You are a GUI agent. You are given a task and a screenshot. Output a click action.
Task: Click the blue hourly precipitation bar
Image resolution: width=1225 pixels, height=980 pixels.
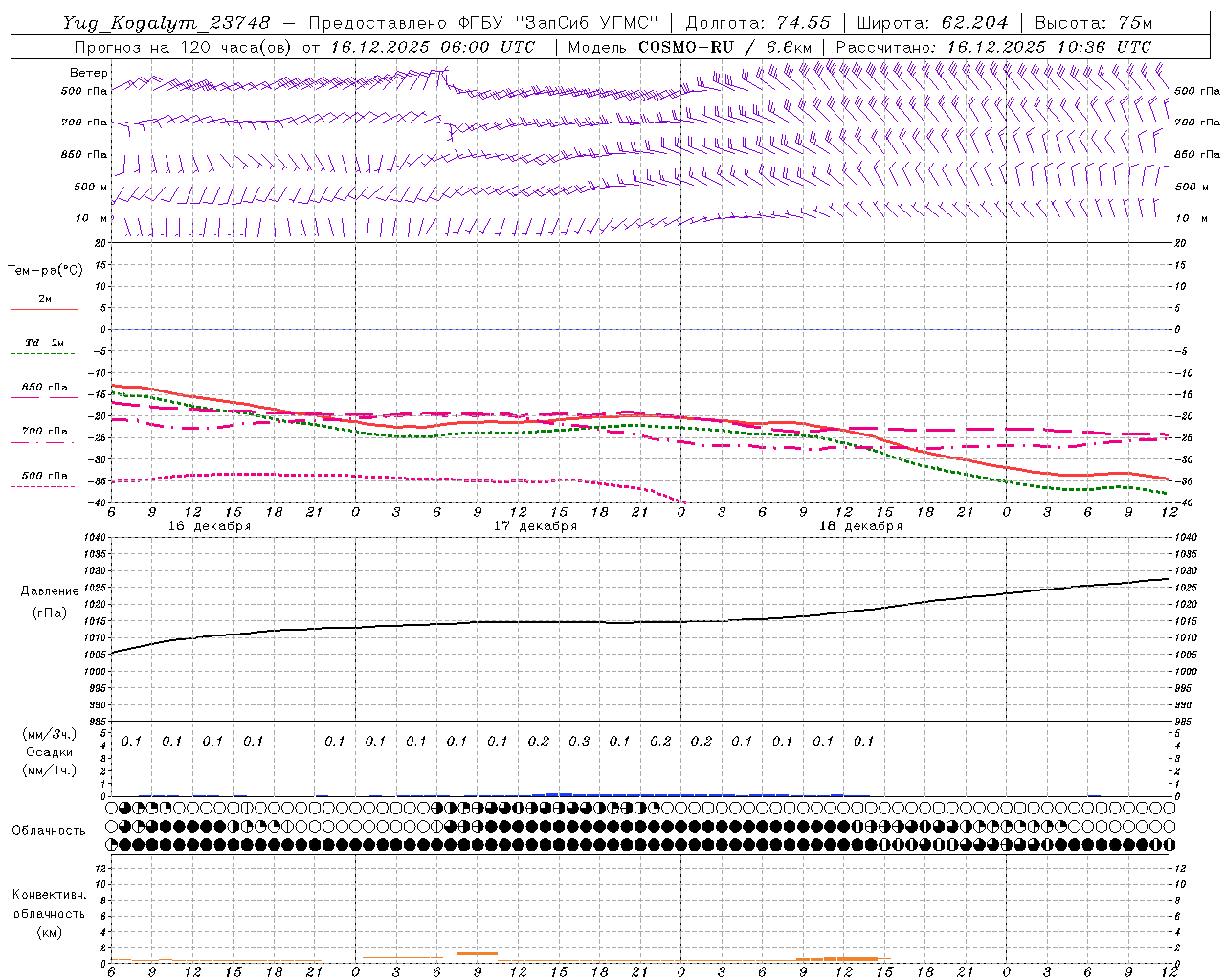pos(660,794)
